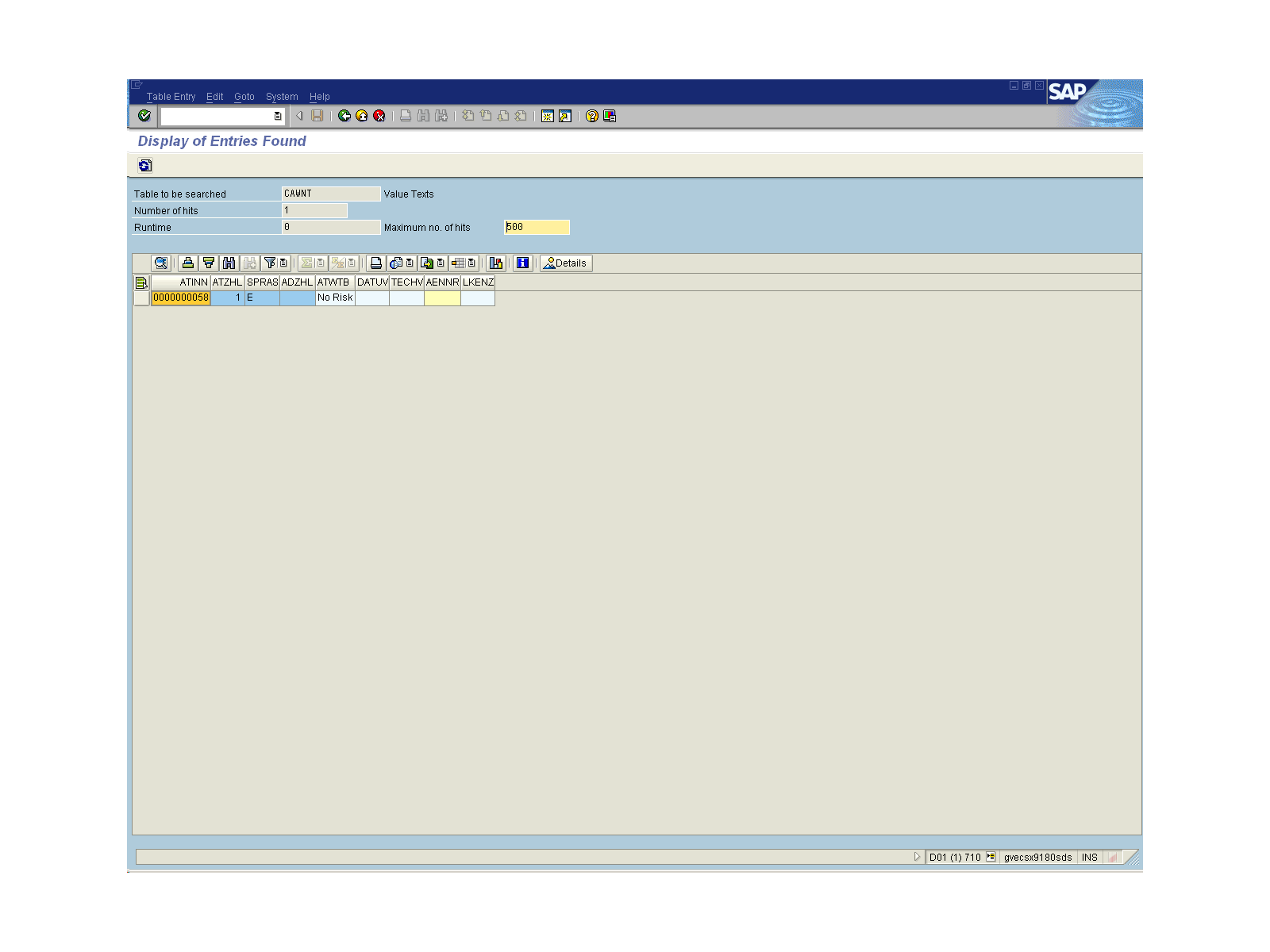Image resolution: width=1270 pixels, height=952 pixels.
Task: Click the cell 0000000058
Action: click(x=181, y=297)
